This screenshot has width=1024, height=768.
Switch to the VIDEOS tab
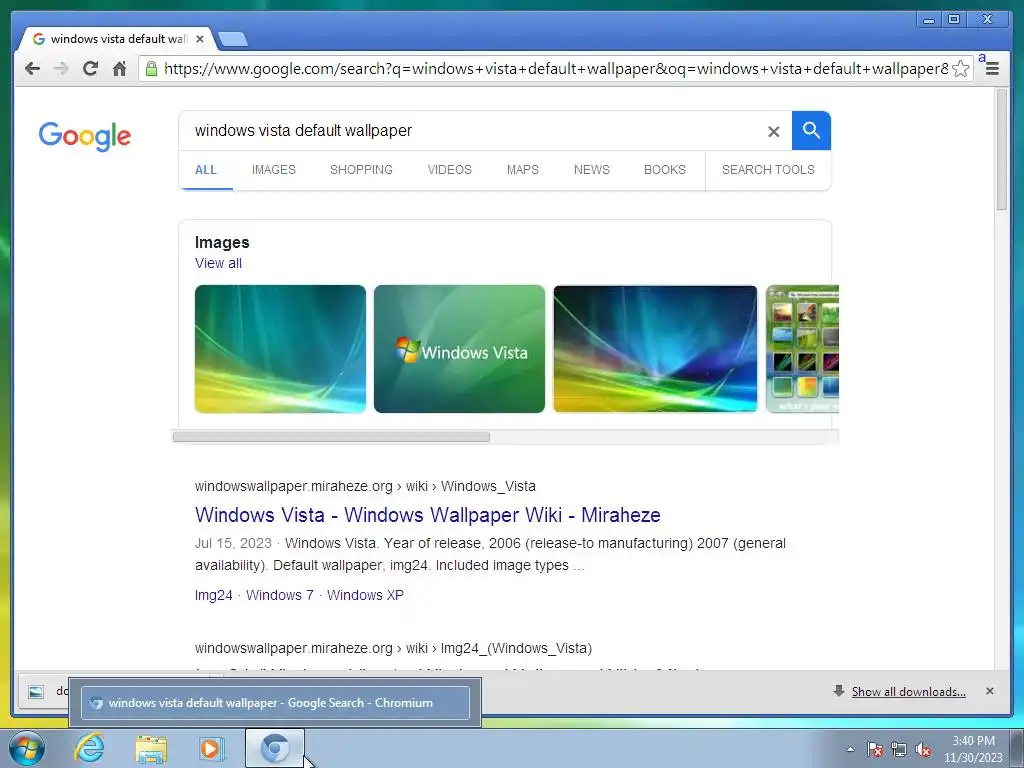(x=449, y=170)
